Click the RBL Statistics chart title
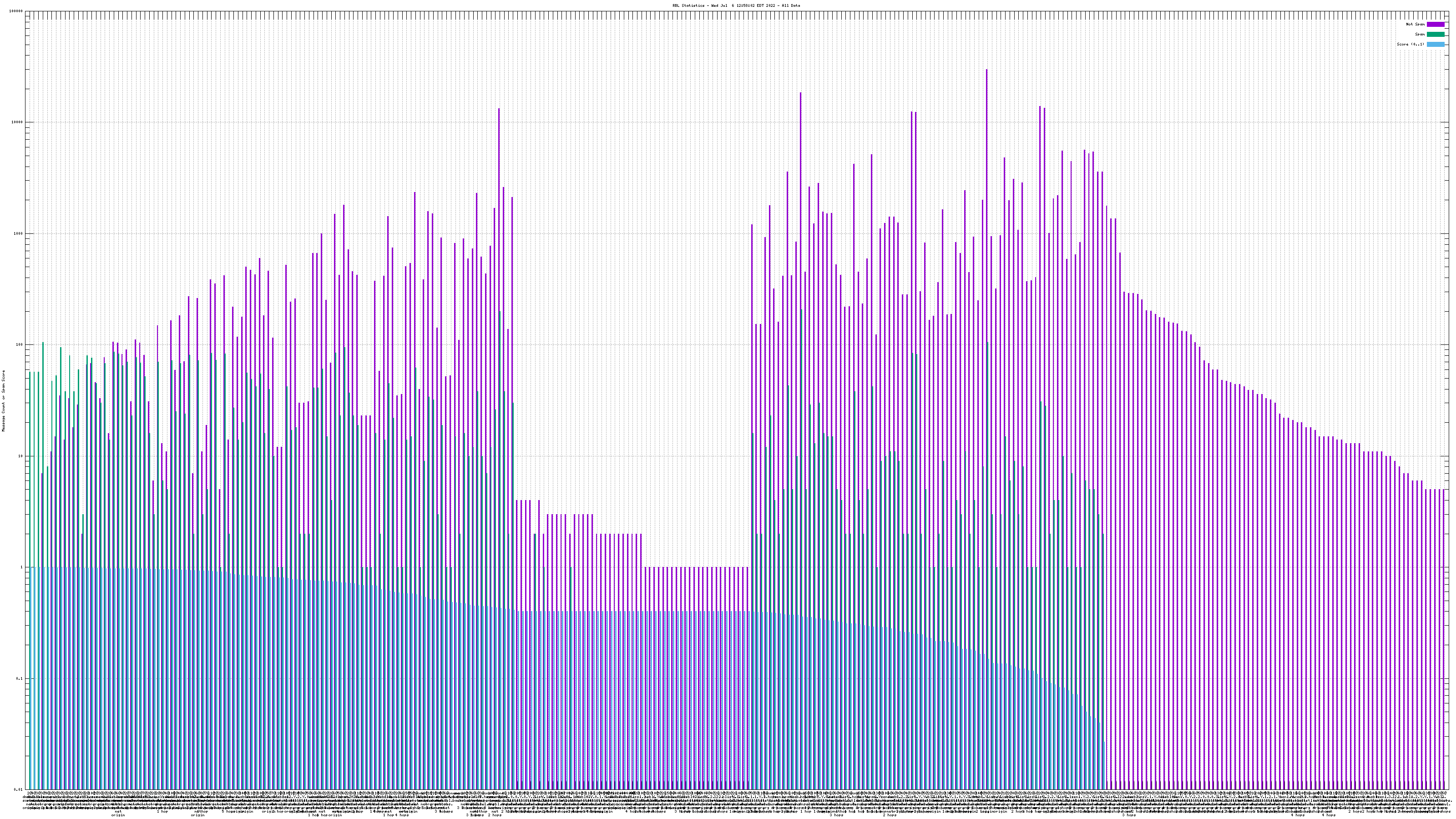Image resolution: width=1456 pixels, height=819 pixels. (736, 5)
